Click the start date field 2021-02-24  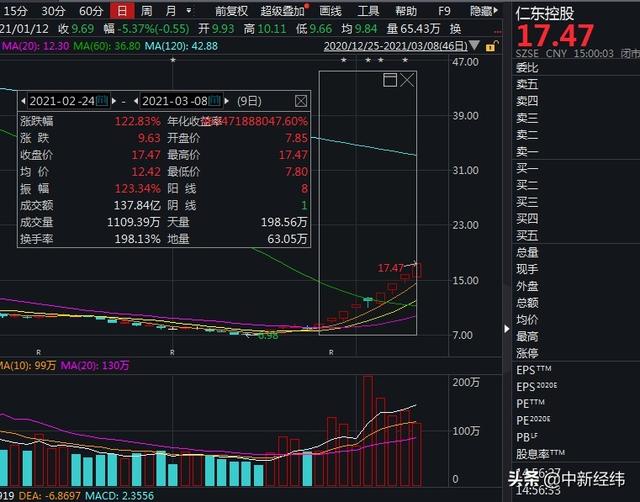[62, 101]
